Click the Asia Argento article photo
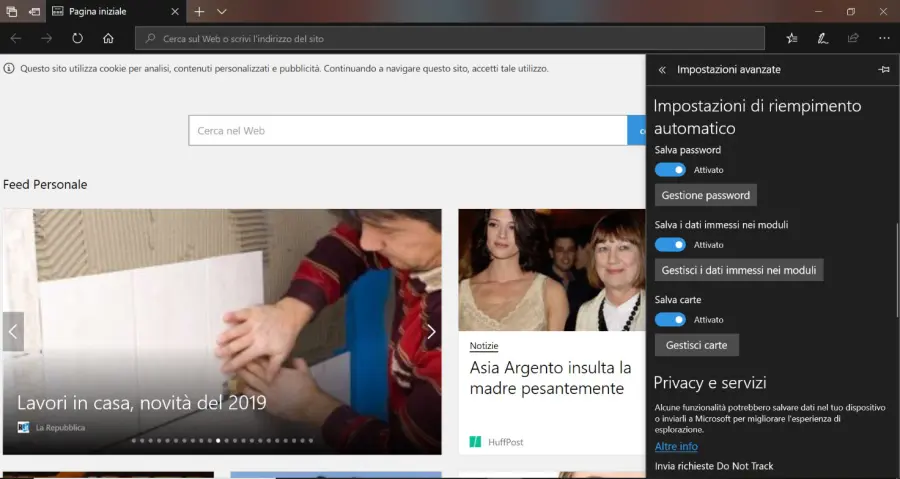 (x=552, y=270)
